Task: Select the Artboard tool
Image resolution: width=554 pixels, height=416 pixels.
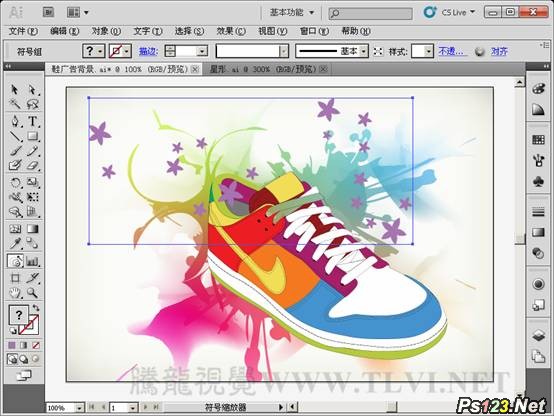Action: 14,278
